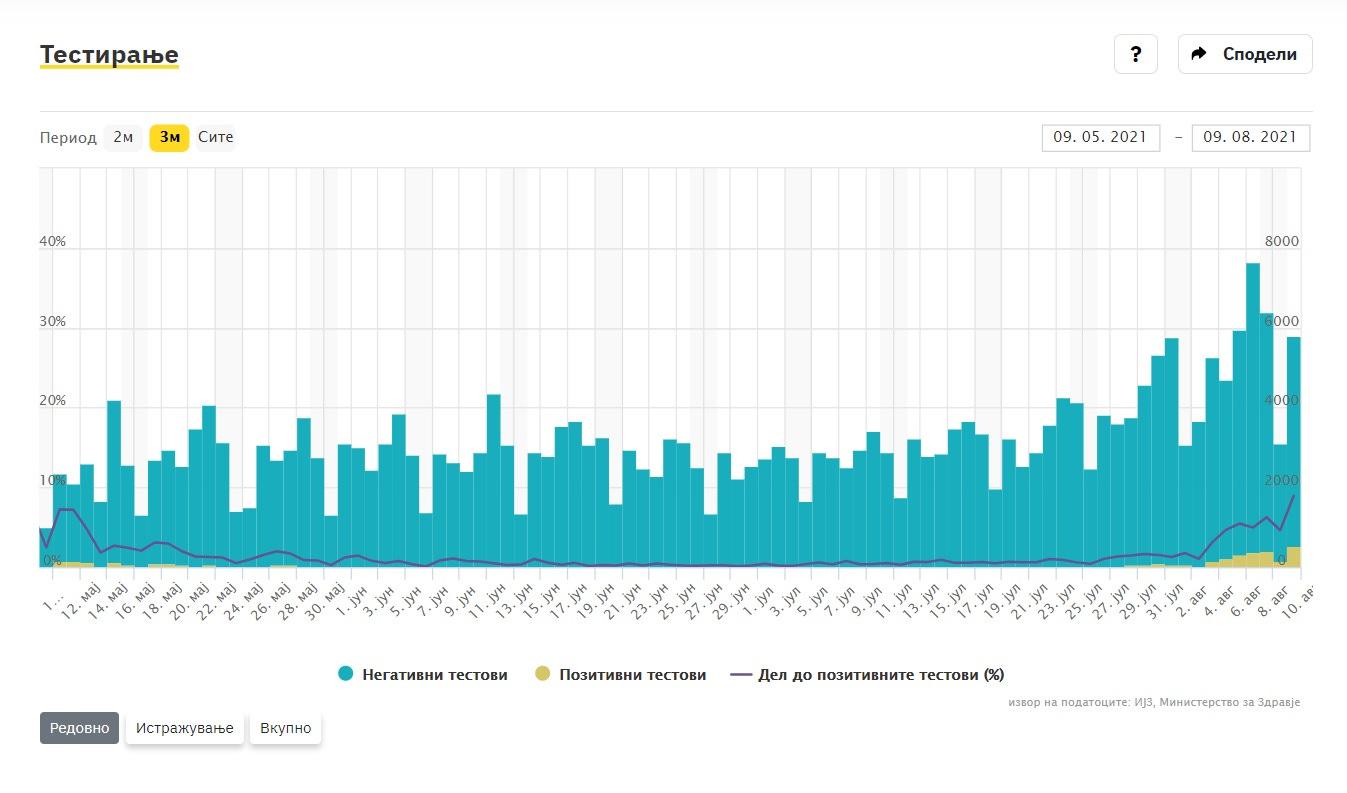Toggle Дел до позитивните тестови (%) series

867,675
